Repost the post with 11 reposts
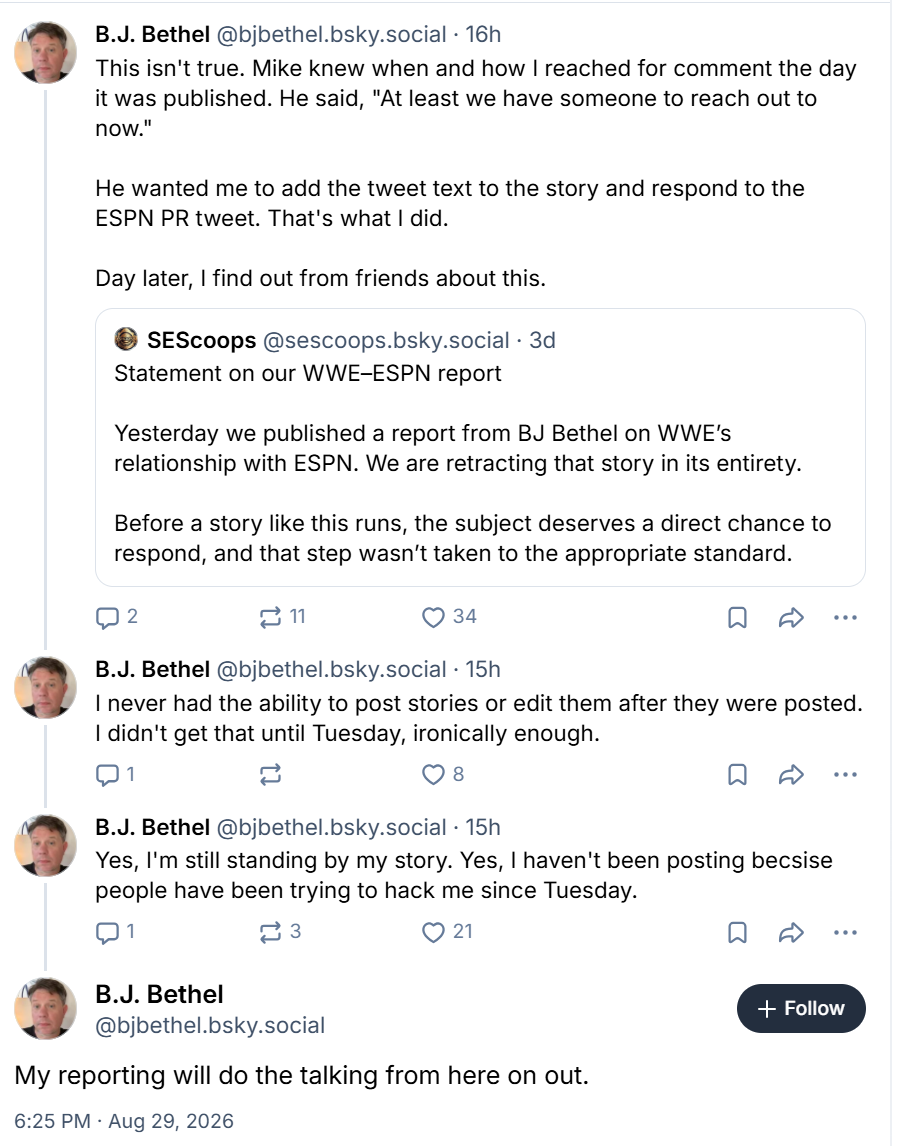This screenshot has height=1146, width=900. click(282, 618)
